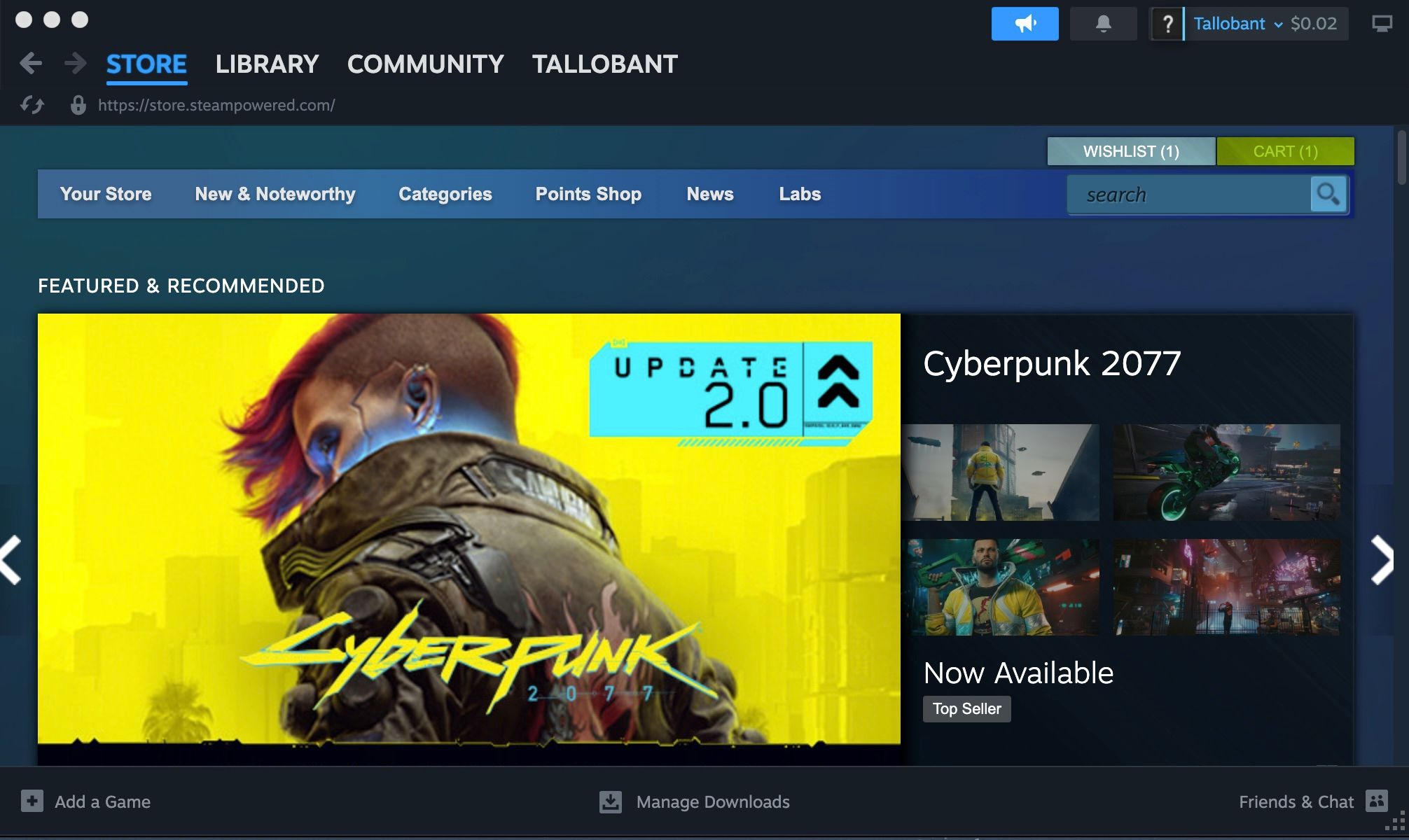Click the help question mark icon

1166,23
